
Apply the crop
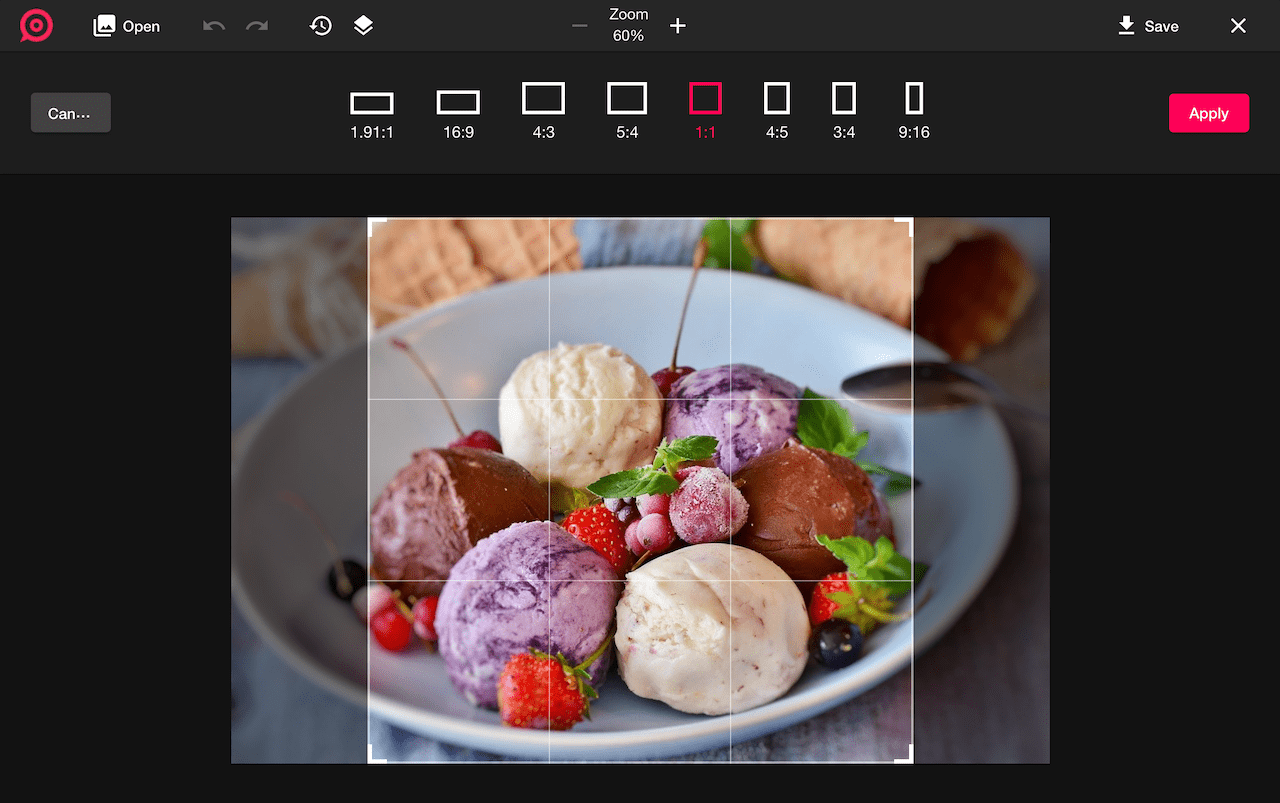pyautogui.click(x=1209, y=113)
